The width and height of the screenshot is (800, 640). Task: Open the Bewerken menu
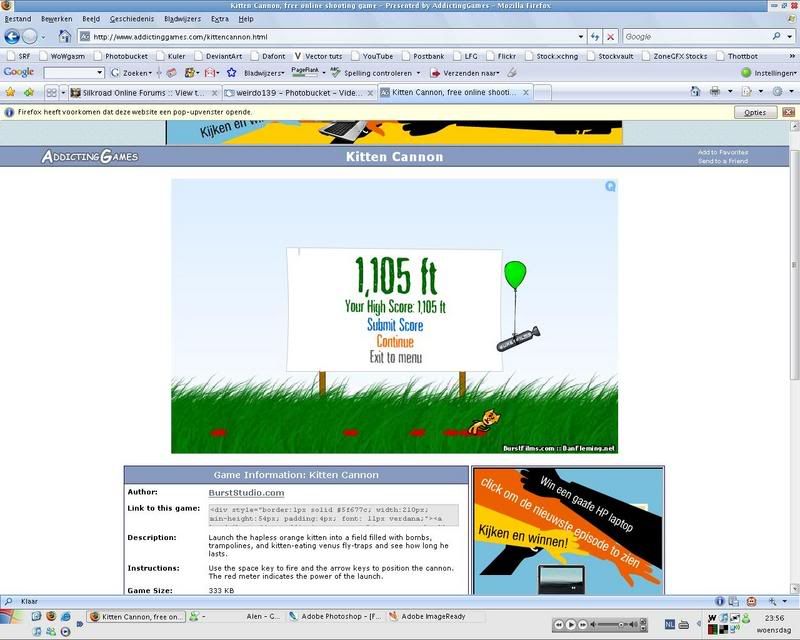tap(57, 19)
